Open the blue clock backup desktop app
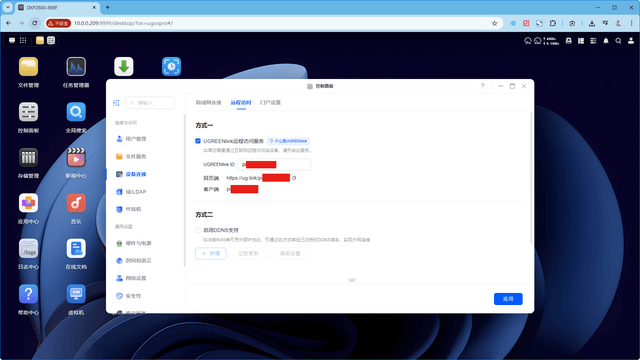This screenshot has width=640, height=360. pos(171,67)
